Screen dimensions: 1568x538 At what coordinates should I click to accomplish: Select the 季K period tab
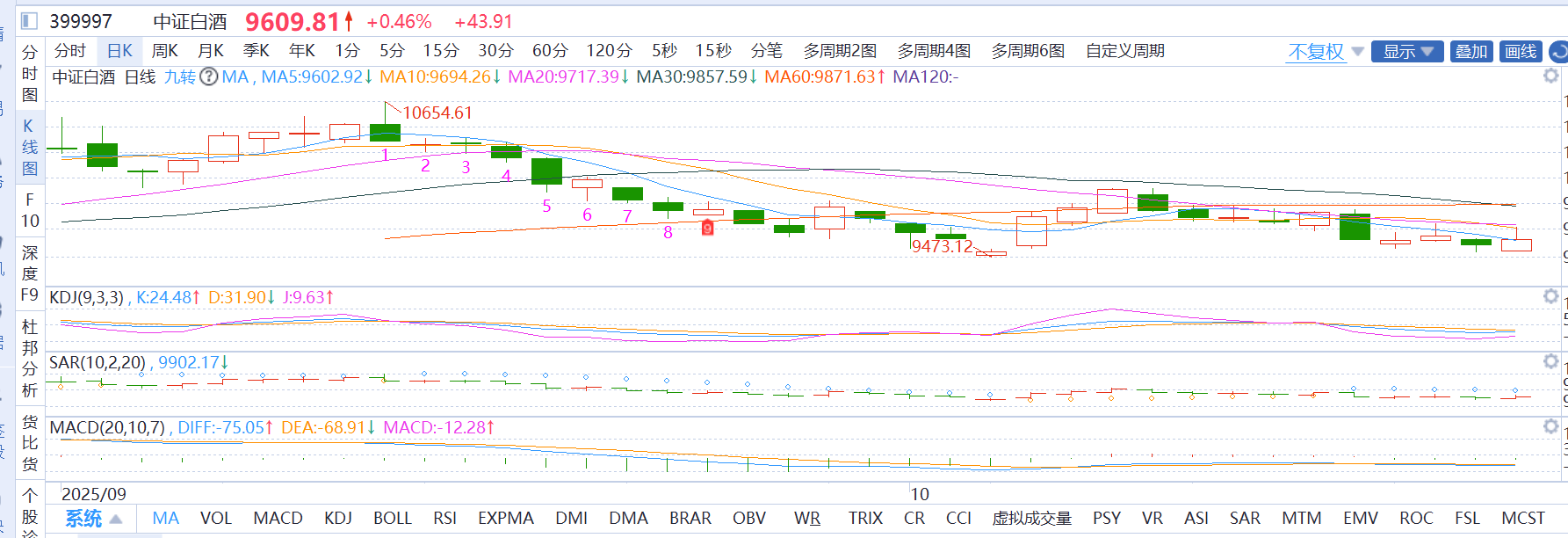257,51
